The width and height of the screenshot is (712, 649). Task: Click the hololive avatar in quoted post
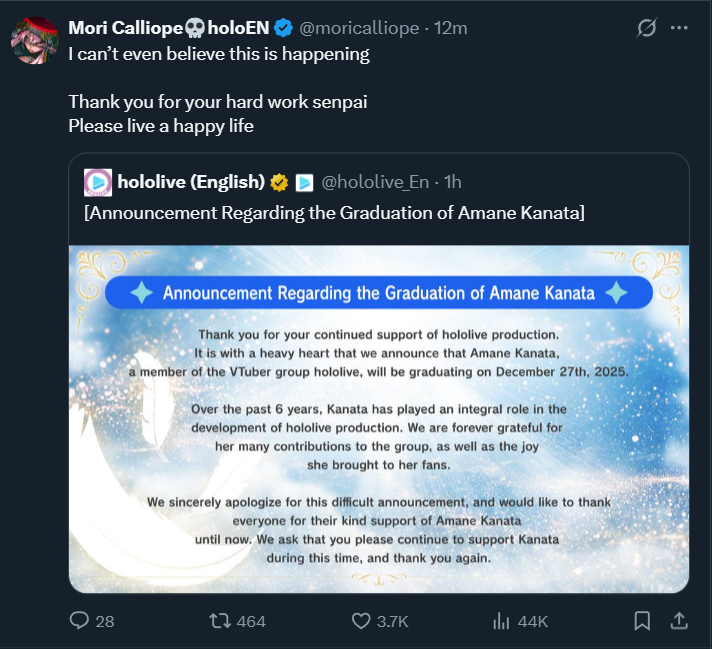tap(98, 182)
